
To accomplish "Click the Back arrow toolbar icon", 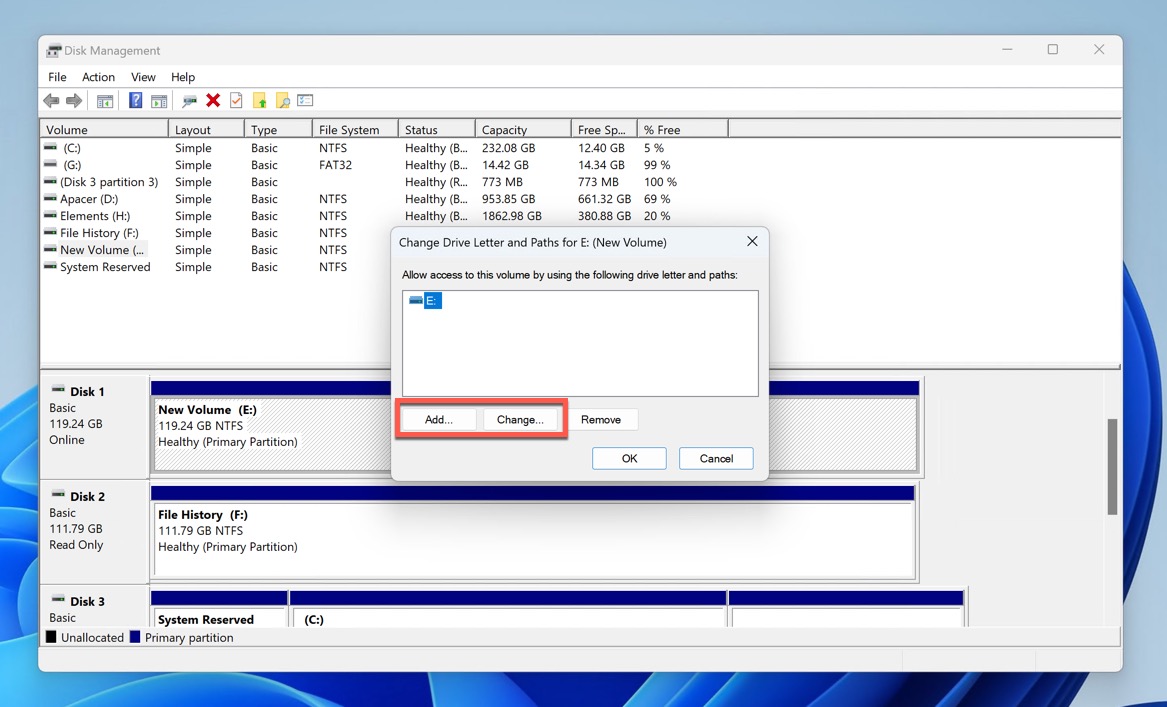I will pos(51,101).
